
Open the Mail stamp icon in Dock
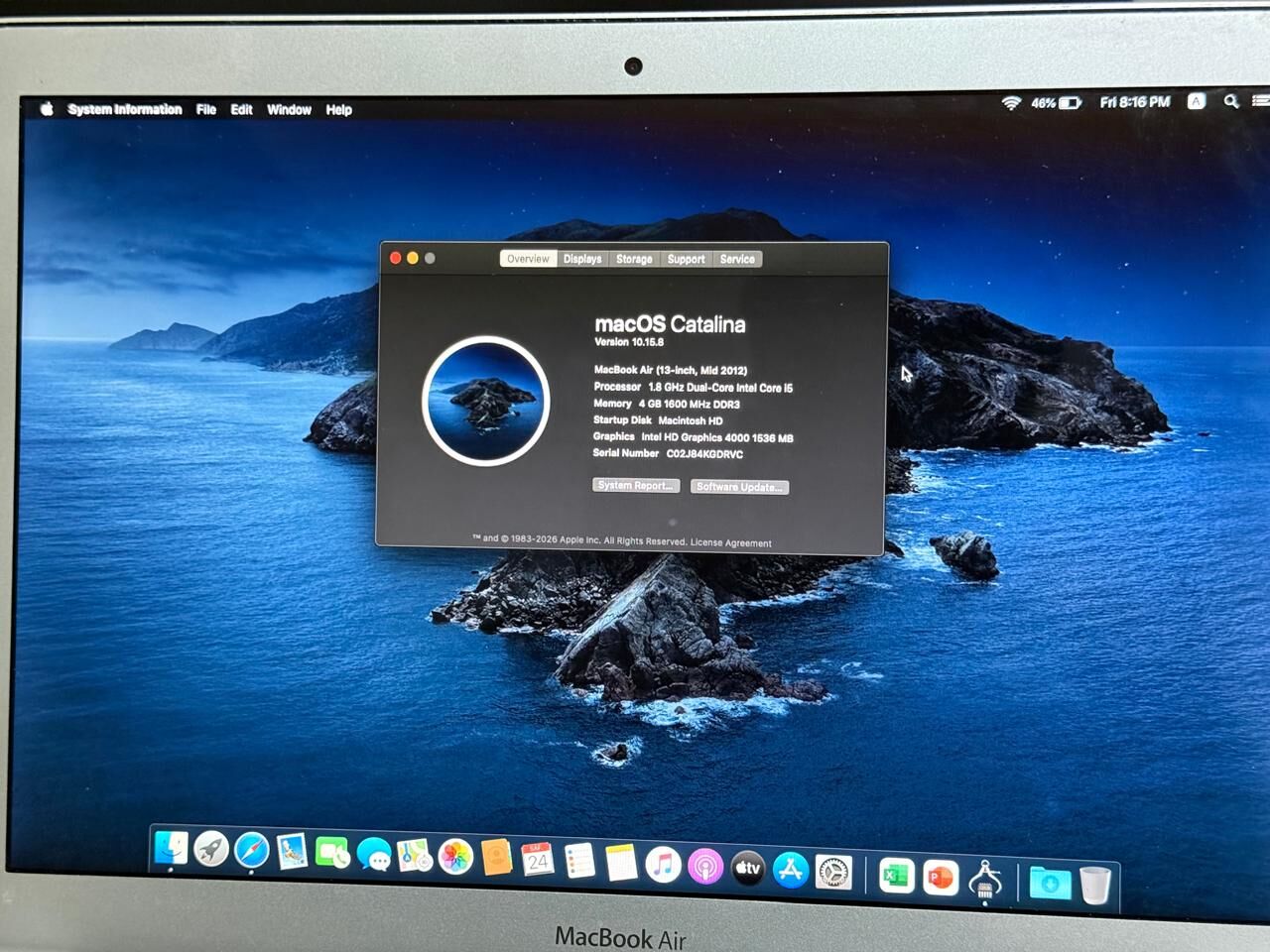click(x=292, y=852)
